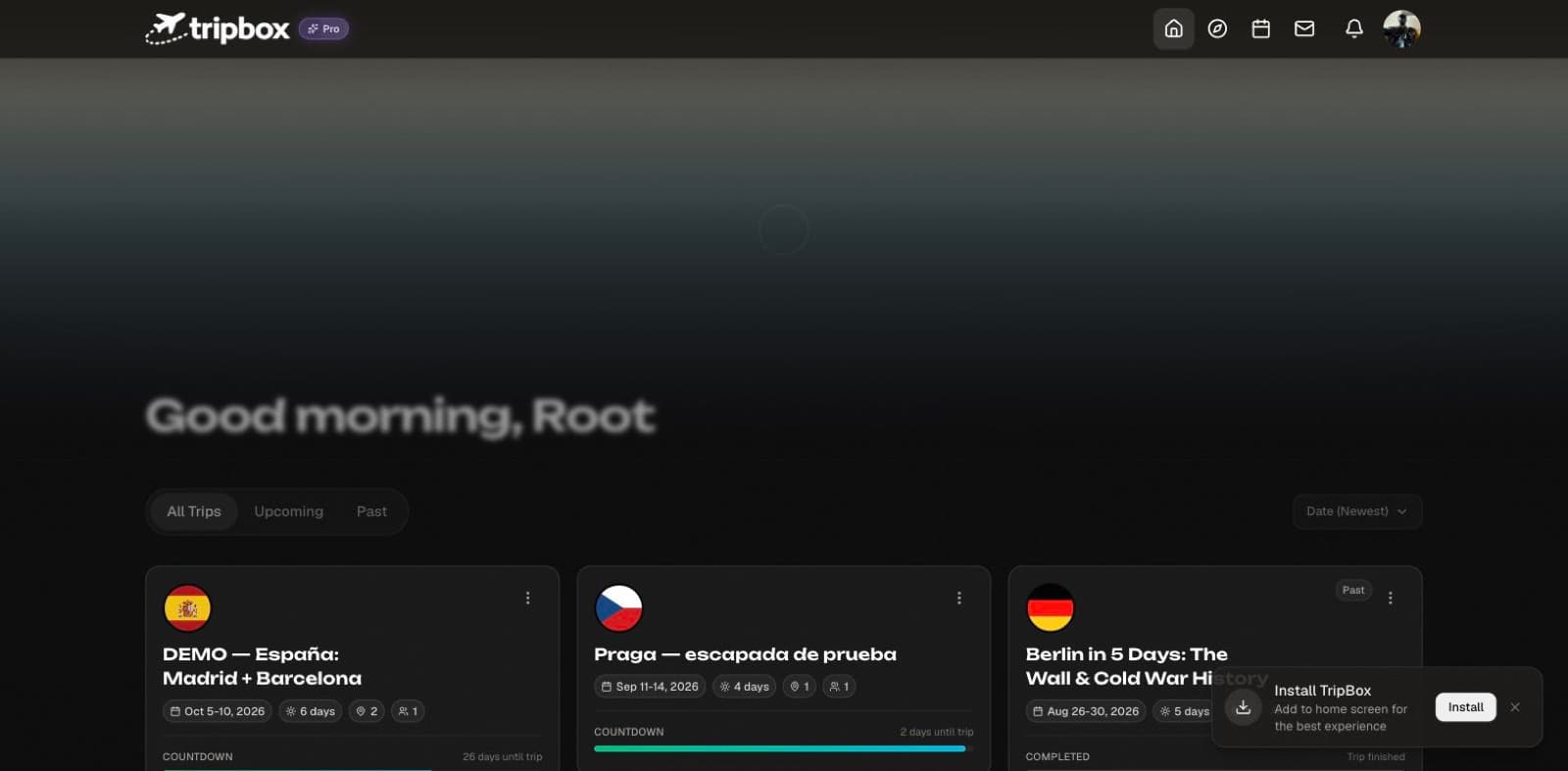1568x771 pixels.
Task: Click the Czech flag on Praga card
Action: [x=618, y=608]
